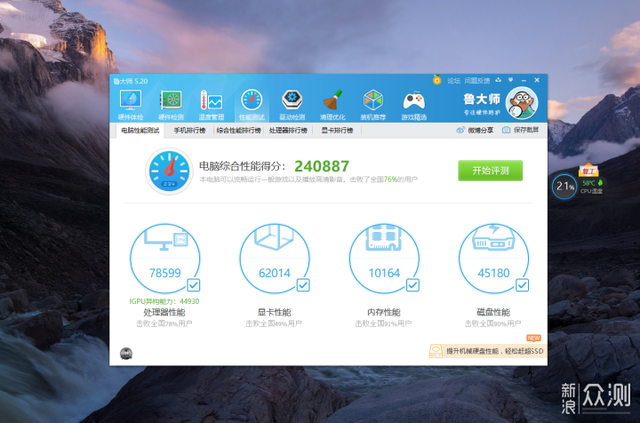The width and height of the screenshot is (640, 423).
Task: Select 性能测试 performance test icon
Action: click(x=252, y=105)
